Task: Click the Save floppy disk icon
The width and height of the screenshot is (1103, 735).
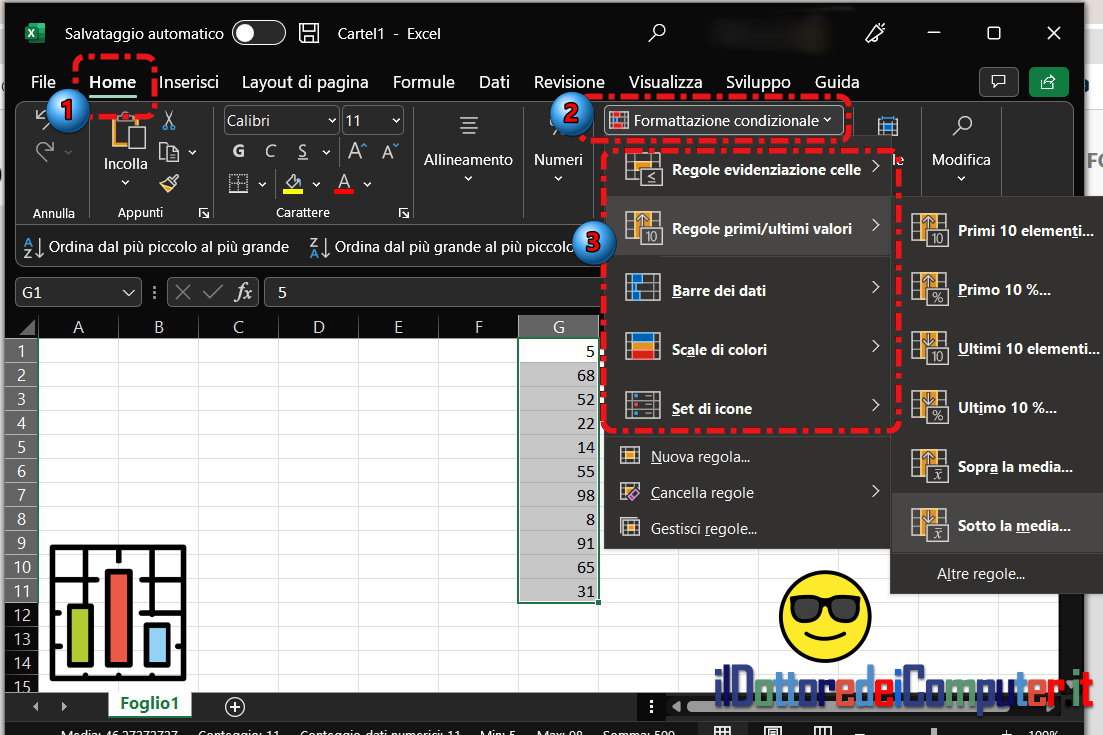Action: tap(309, 33)
